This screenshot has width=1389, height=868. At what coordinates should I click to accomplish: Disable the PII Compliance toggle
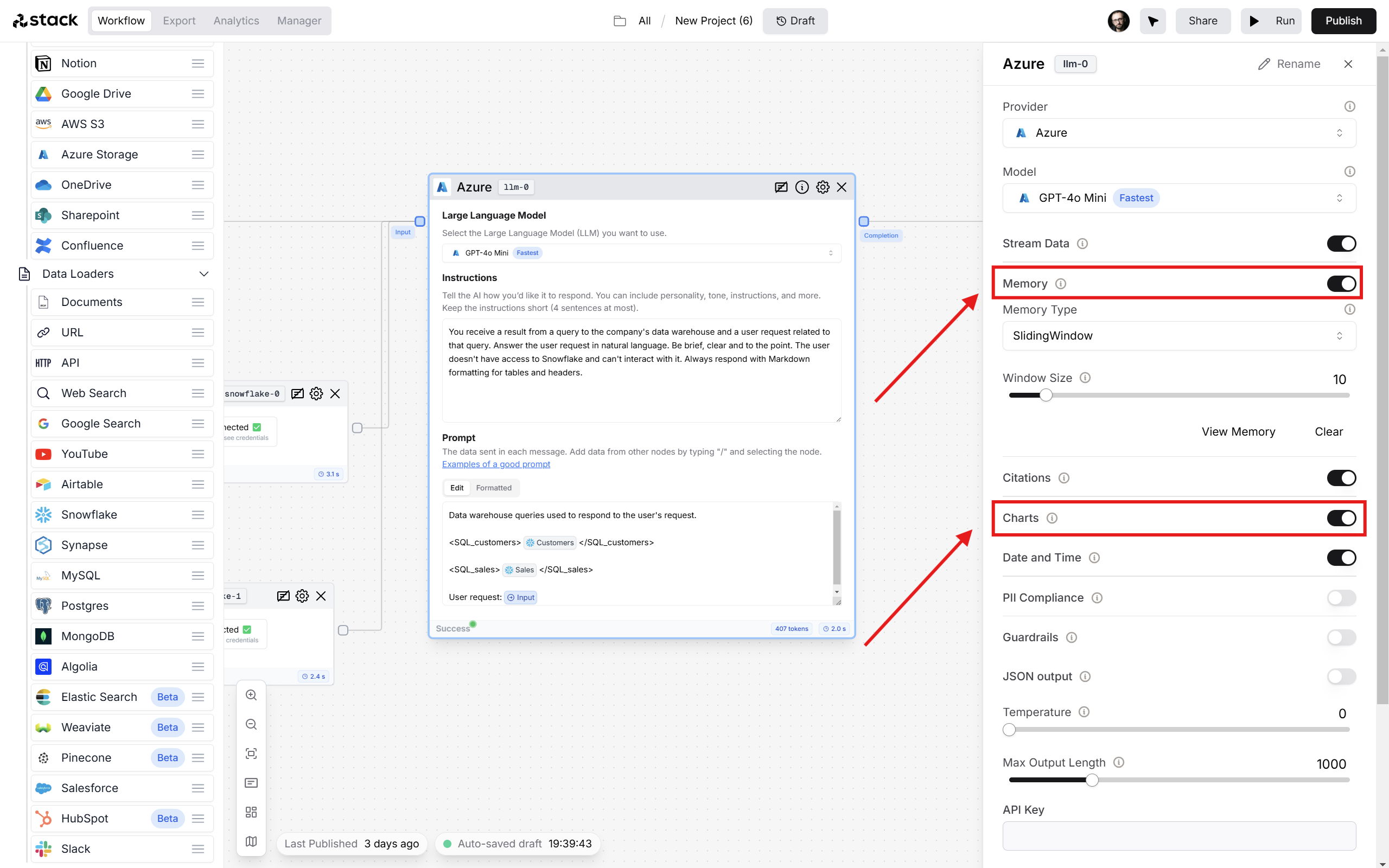[x=1339, y=597]
